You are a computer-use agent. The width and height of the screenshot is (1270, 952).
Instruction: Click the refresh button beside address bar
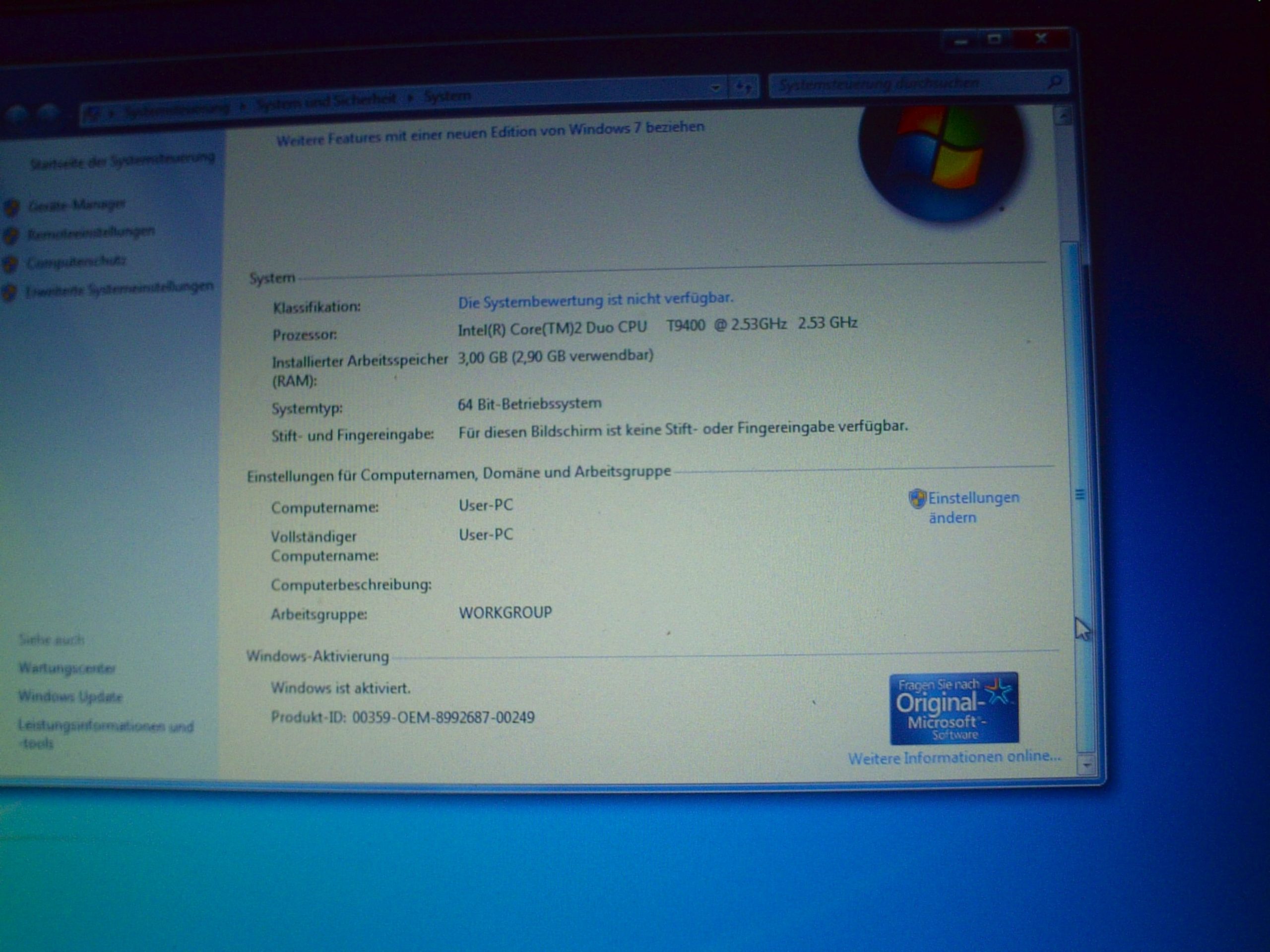click(744, 87)
